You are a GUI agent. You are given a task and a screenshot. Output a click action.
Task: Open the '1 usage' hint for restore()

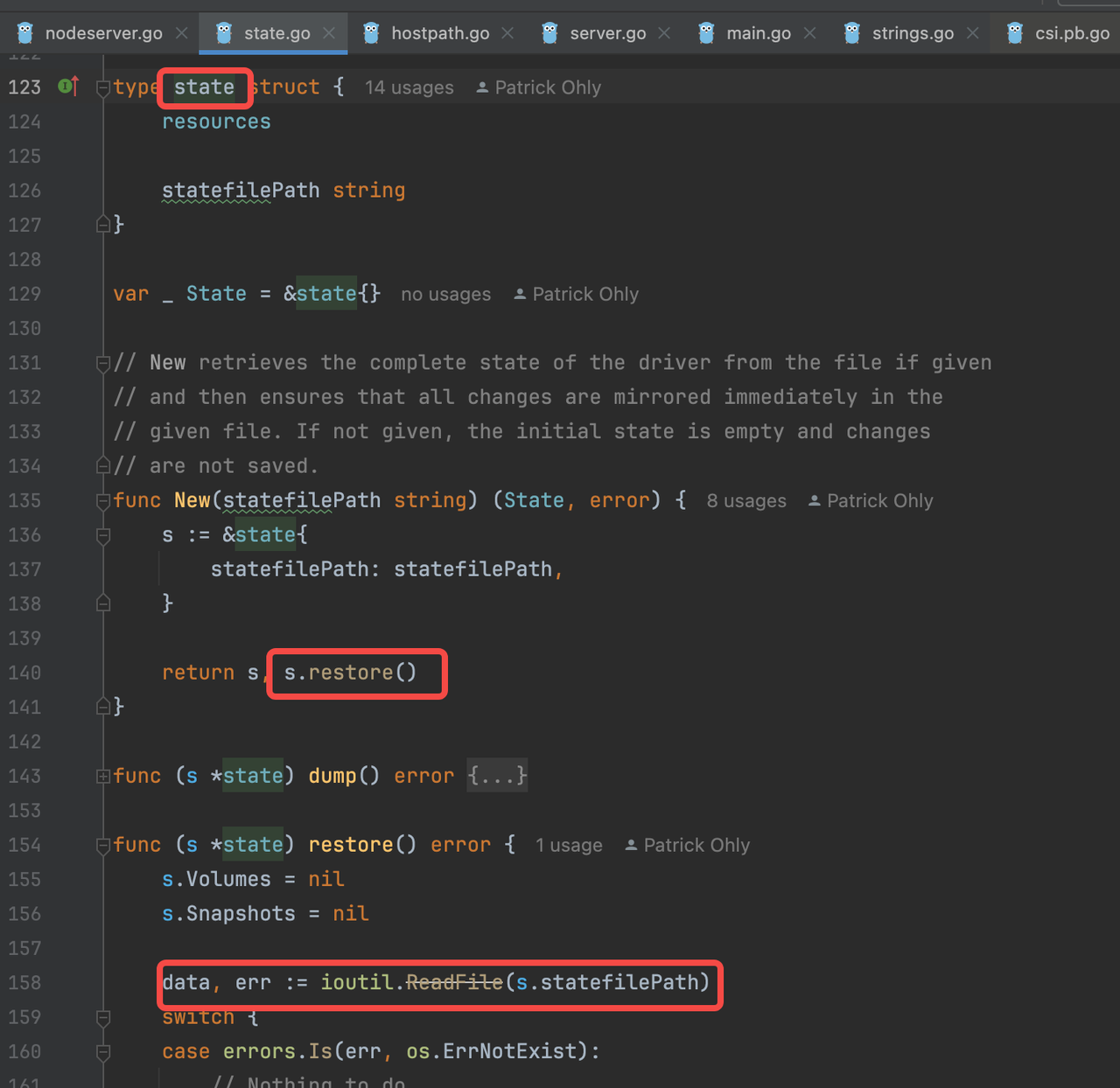(569, 845)
